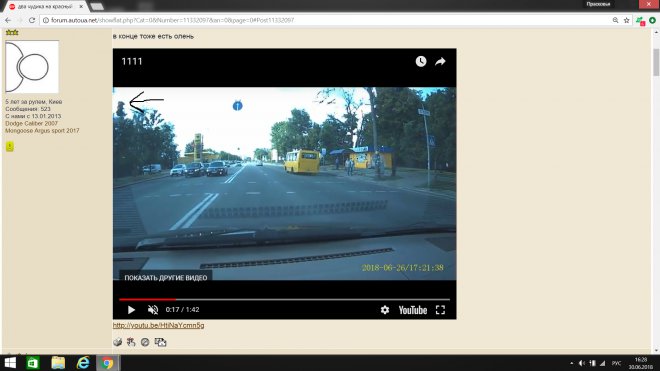Click the round third post action icon

(x=145, y=342)
